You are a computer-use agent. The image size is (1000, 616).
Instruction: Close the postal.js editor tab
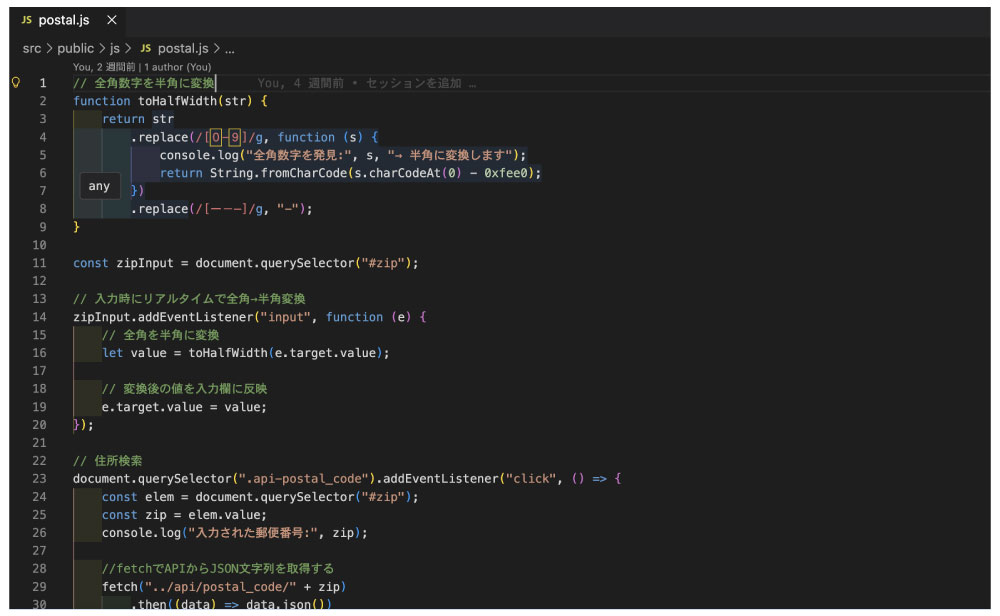tap(110, 19)
